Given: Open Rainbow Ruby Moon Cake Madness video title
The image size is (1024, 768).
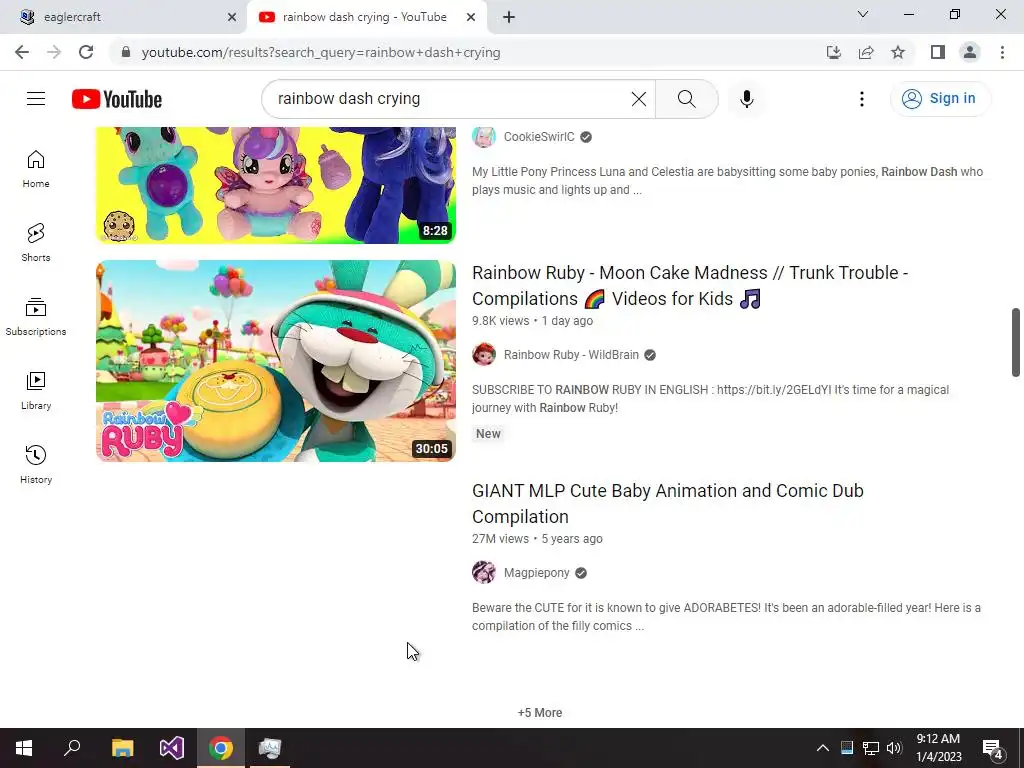Looking at the screenshot, I should (x=690, y=285).
